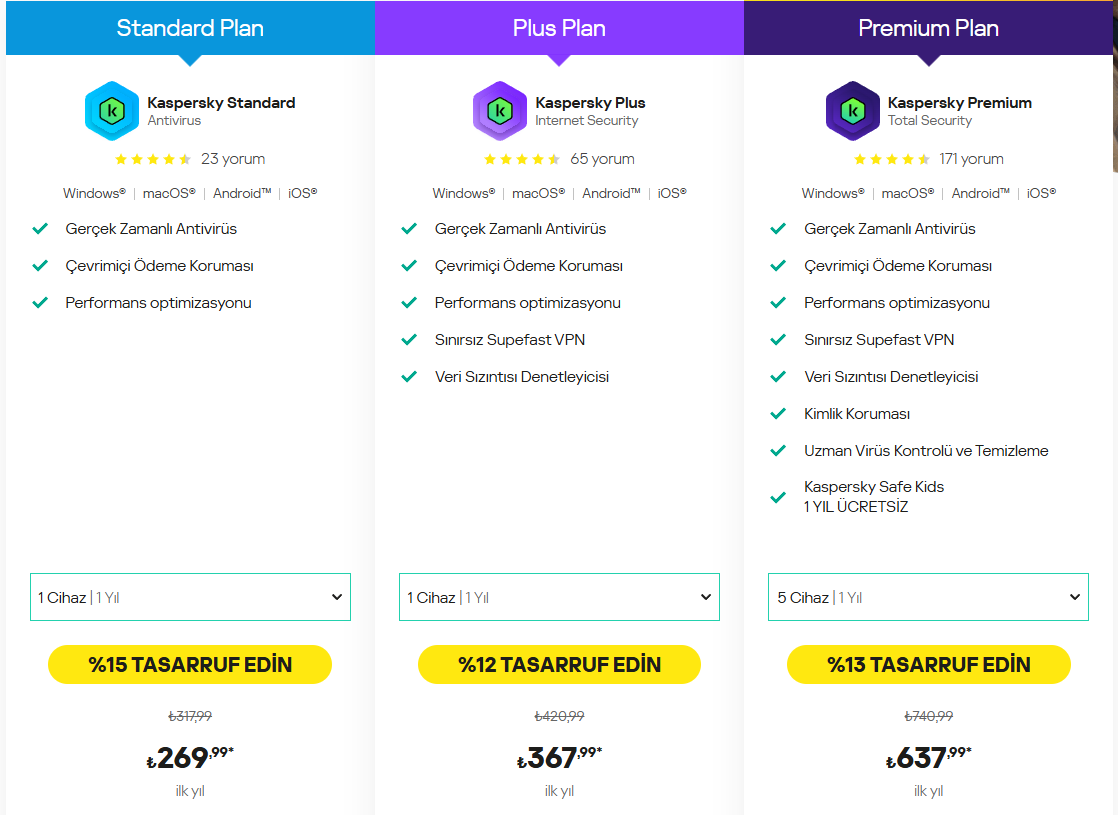The image size is (1118, 815).
Task: Open the Plus plan device dropdown
Action: coord(559,597)
